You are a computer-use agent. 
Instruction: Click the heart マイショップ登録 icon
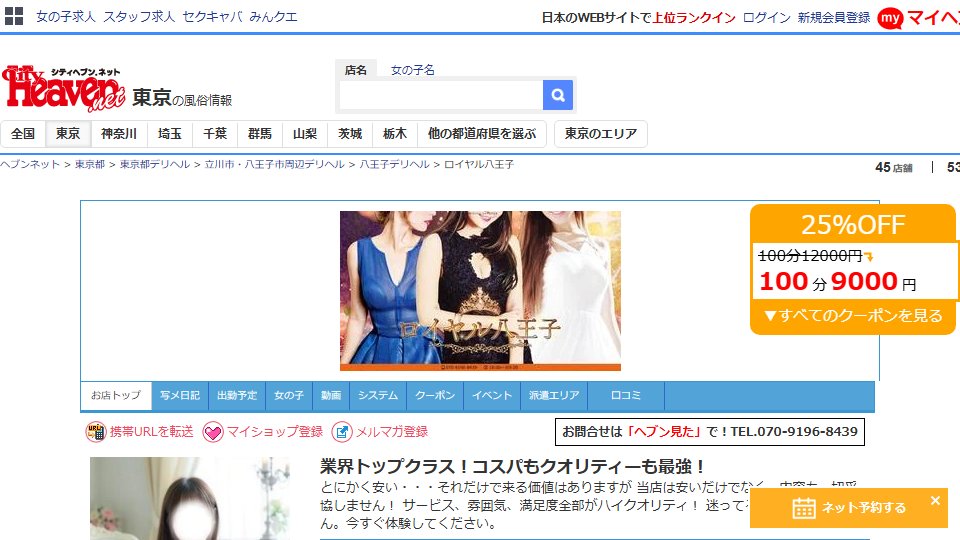[212, 432]
